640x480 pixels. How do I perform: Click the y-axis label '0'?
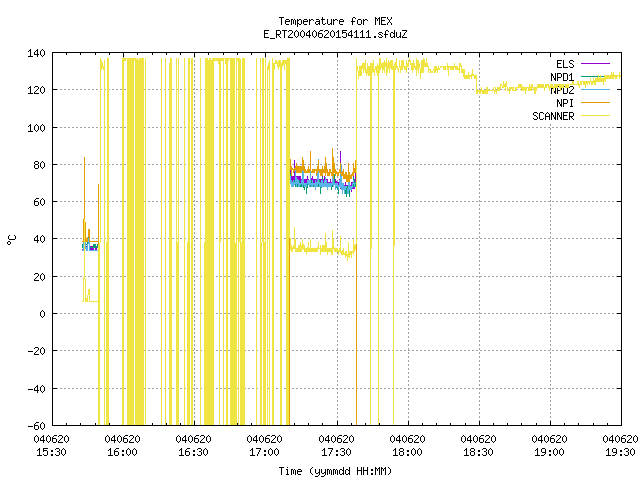[x=42, y=314]
